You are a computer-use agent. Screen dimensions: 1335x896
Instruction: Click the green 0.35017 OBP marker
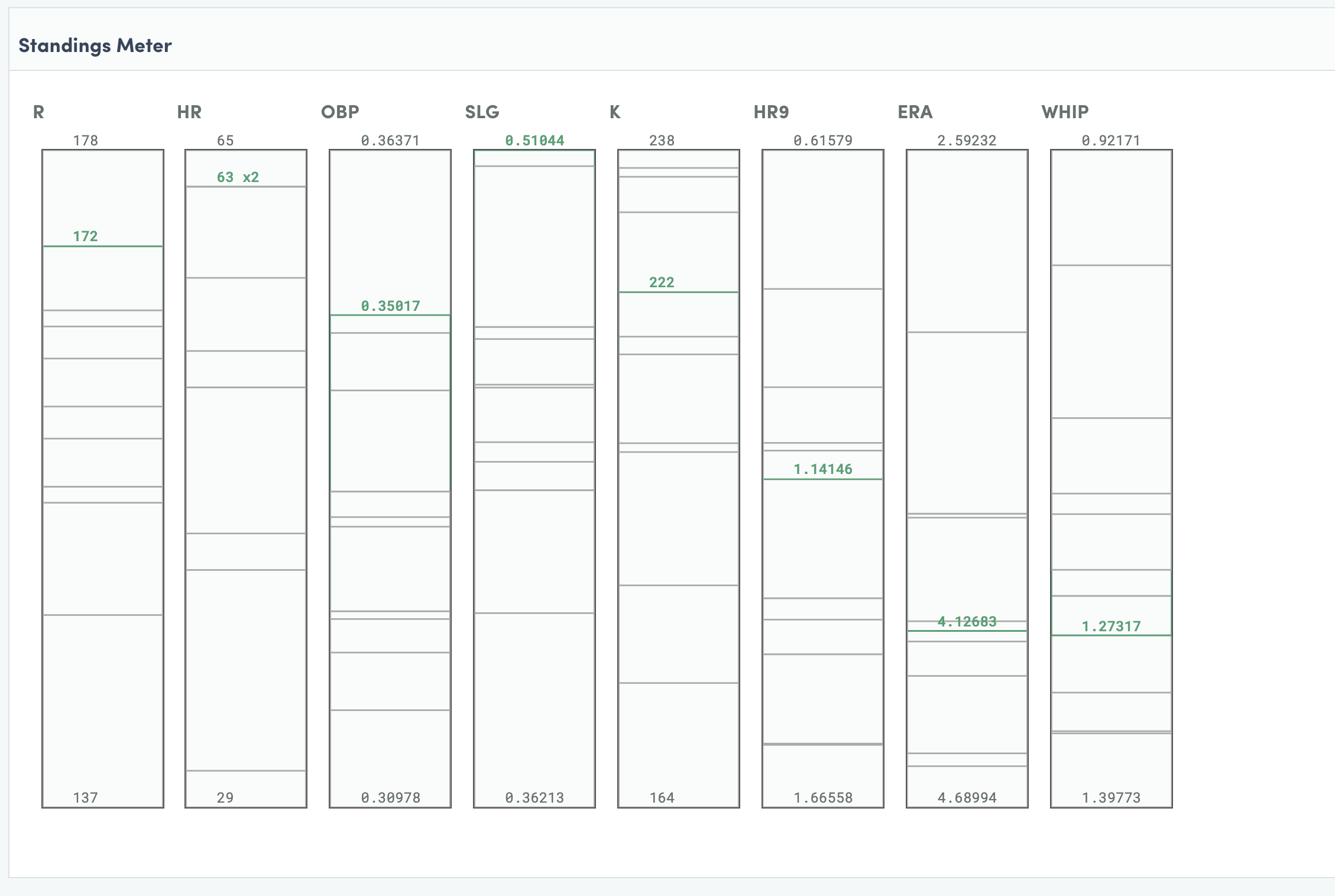tap(390, 306)
